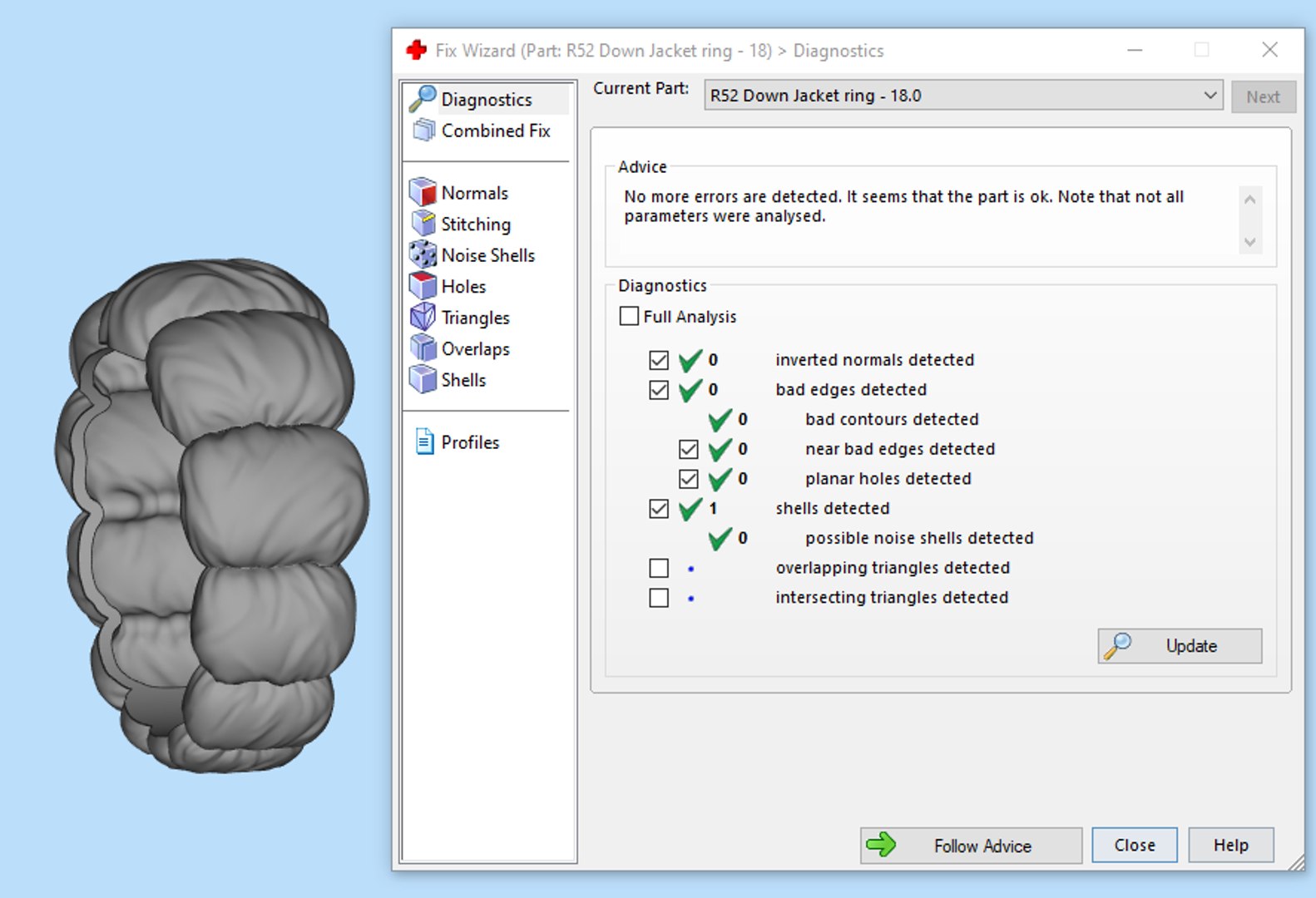Viewport: 1316px width, 898px height.
Task: Click the Follow Advice button
Action: pos(971,846)
